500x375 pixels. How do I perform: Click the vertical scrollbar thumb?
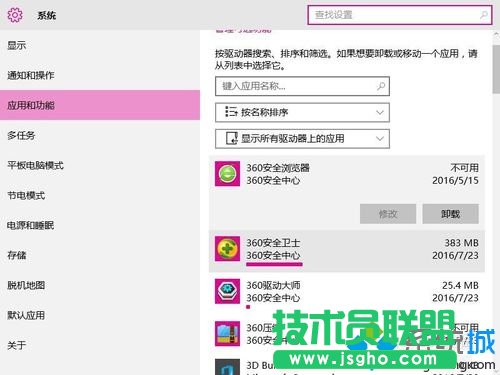click(496, 69)
